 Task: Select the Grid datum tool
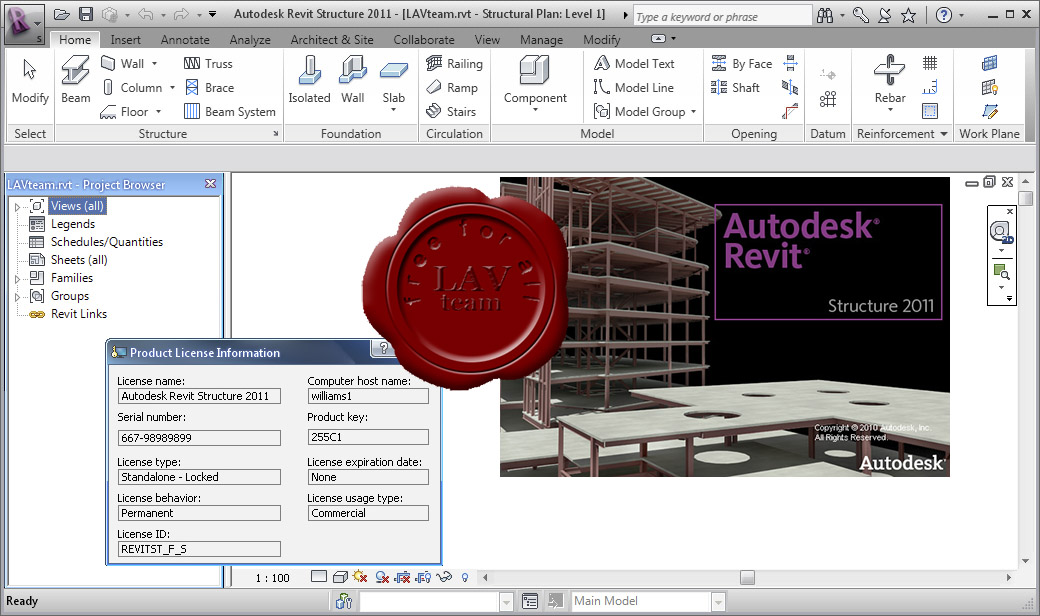coord(827,99)
